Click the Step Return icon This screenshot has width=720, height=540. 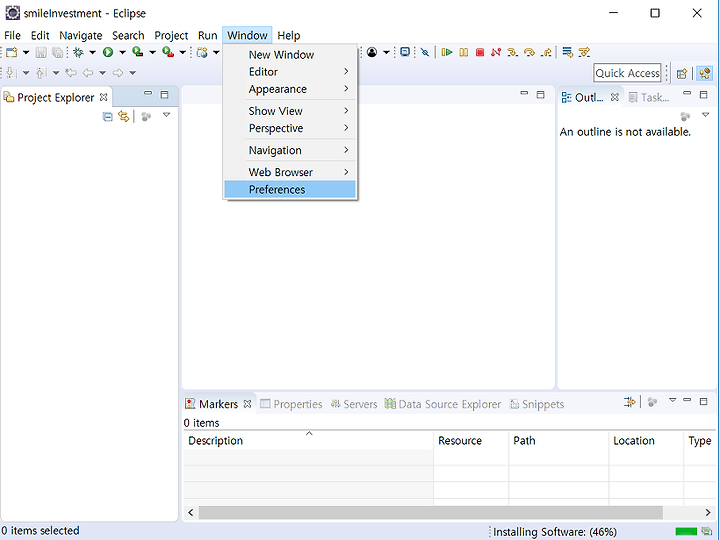pyautogui.click(x=546, y=52)
